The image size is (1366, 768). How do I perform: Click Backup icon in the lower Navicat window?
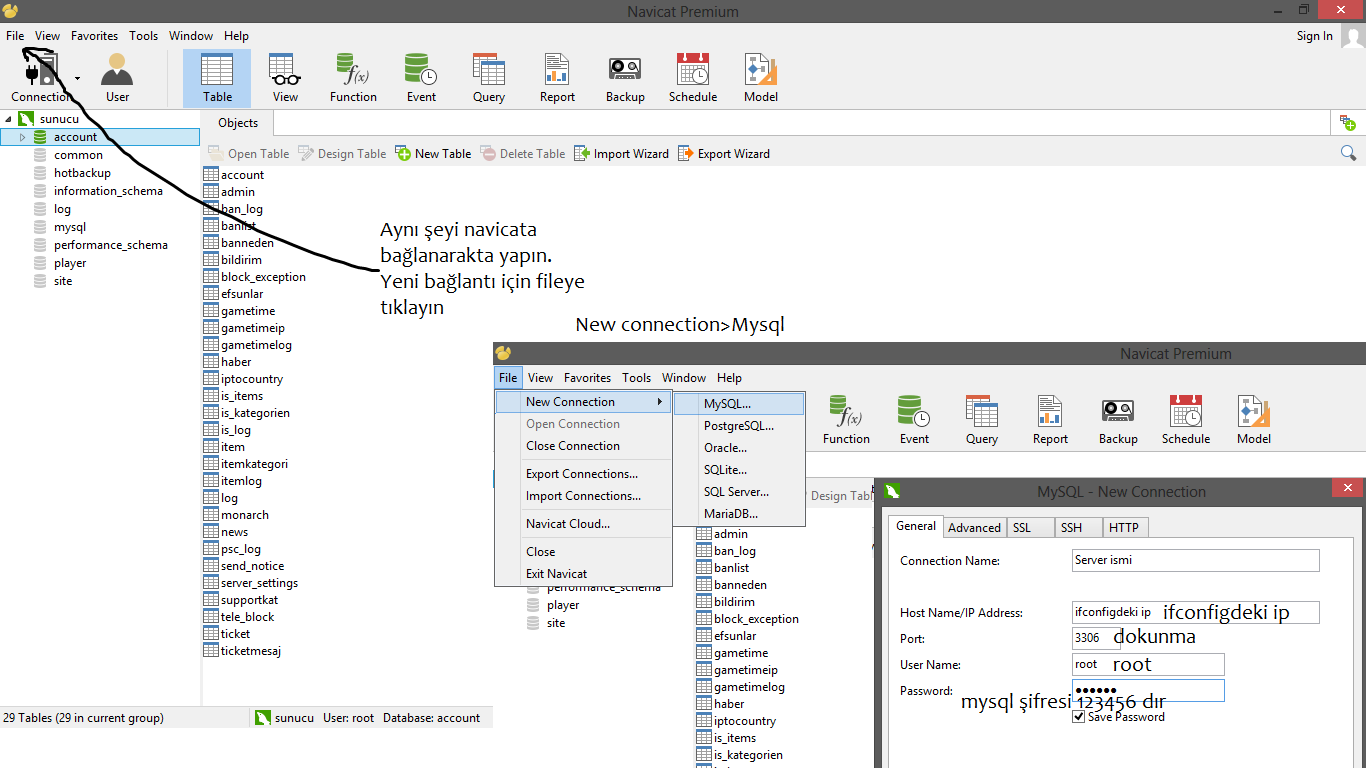click(x=1118, y=420)
